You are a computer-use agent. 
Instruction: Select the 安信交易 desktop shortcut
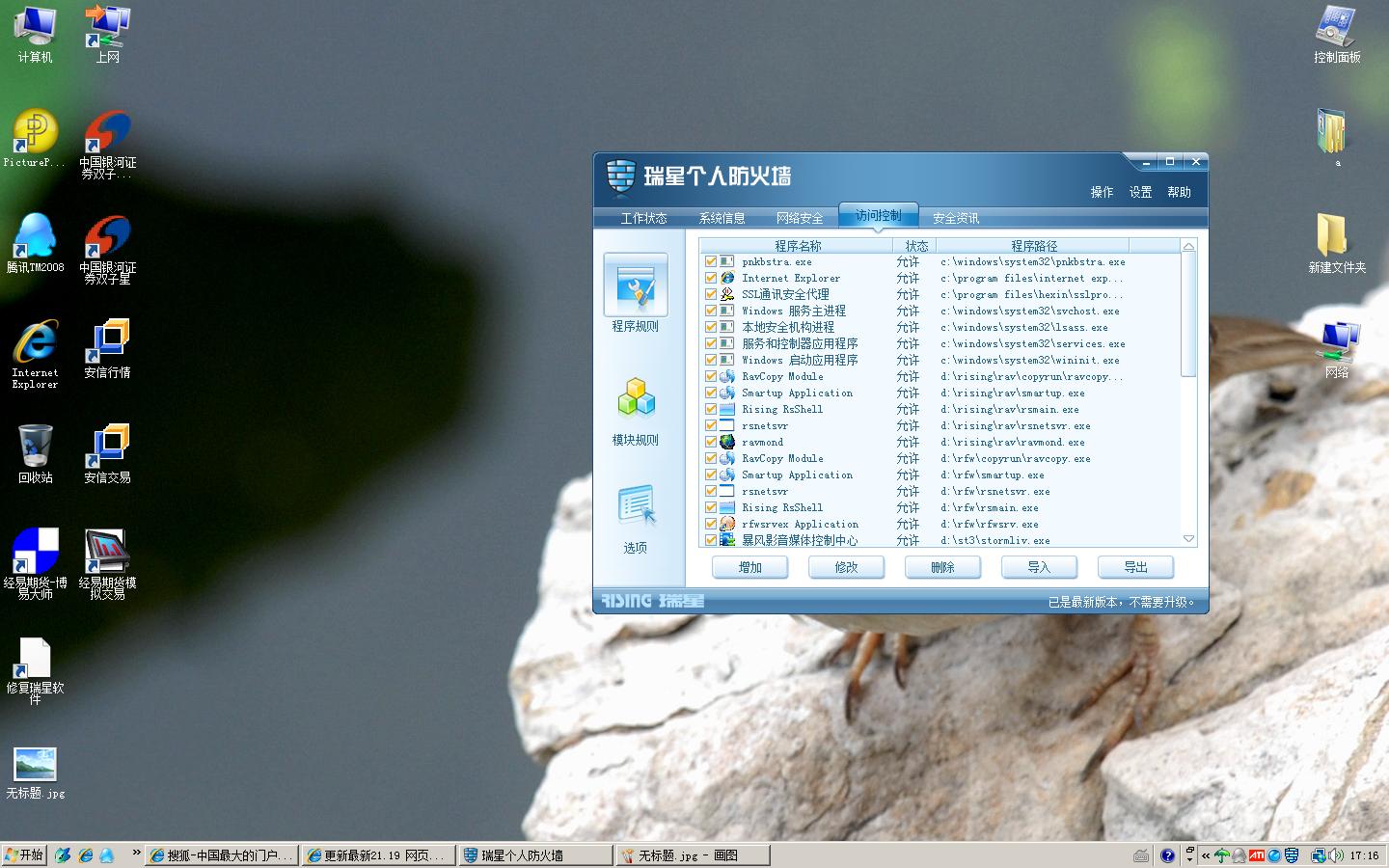click(107, 453)
